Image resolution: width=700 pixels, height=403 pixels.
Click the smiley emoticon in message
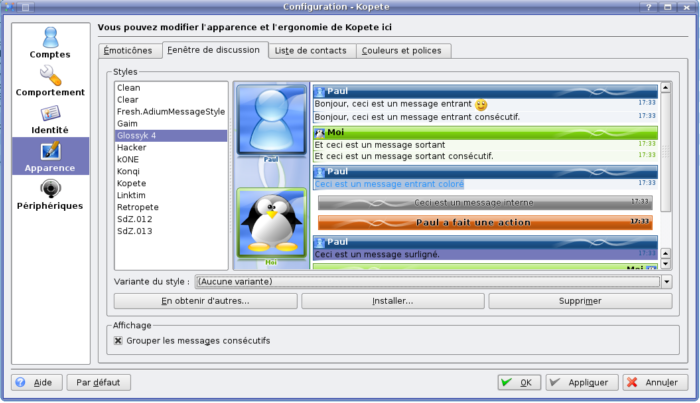pos(481,104)
